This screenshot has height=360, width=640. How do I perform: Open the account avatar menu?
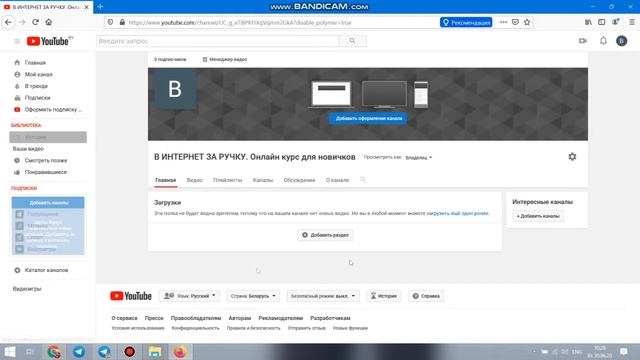(x=622, y=41)
